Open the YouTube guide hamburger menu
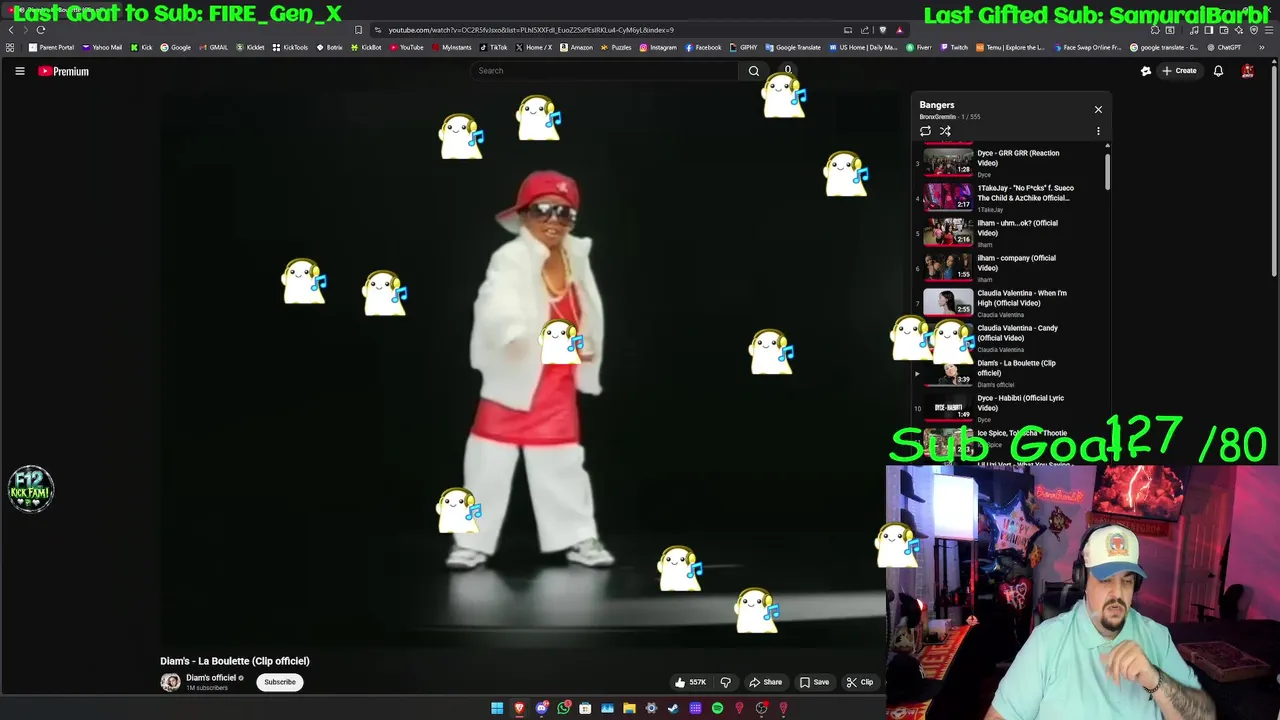Image resolution: width=1280 pixels, height=720 pixels. pos(19,71)
